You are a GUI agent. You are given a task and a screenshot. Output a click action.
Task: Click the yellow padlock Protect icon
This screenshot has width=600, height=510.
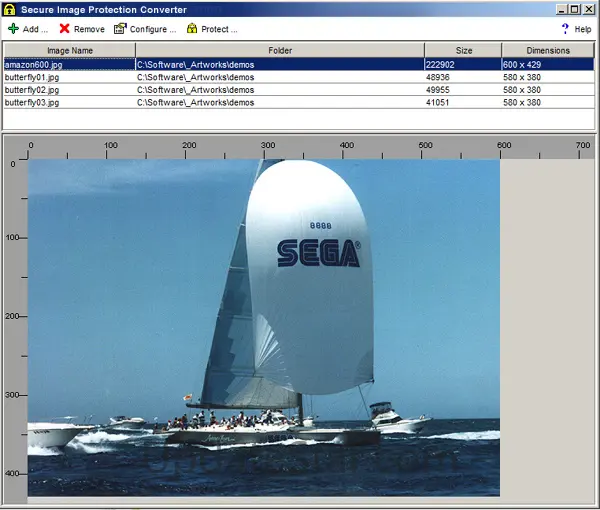[192, 29]
